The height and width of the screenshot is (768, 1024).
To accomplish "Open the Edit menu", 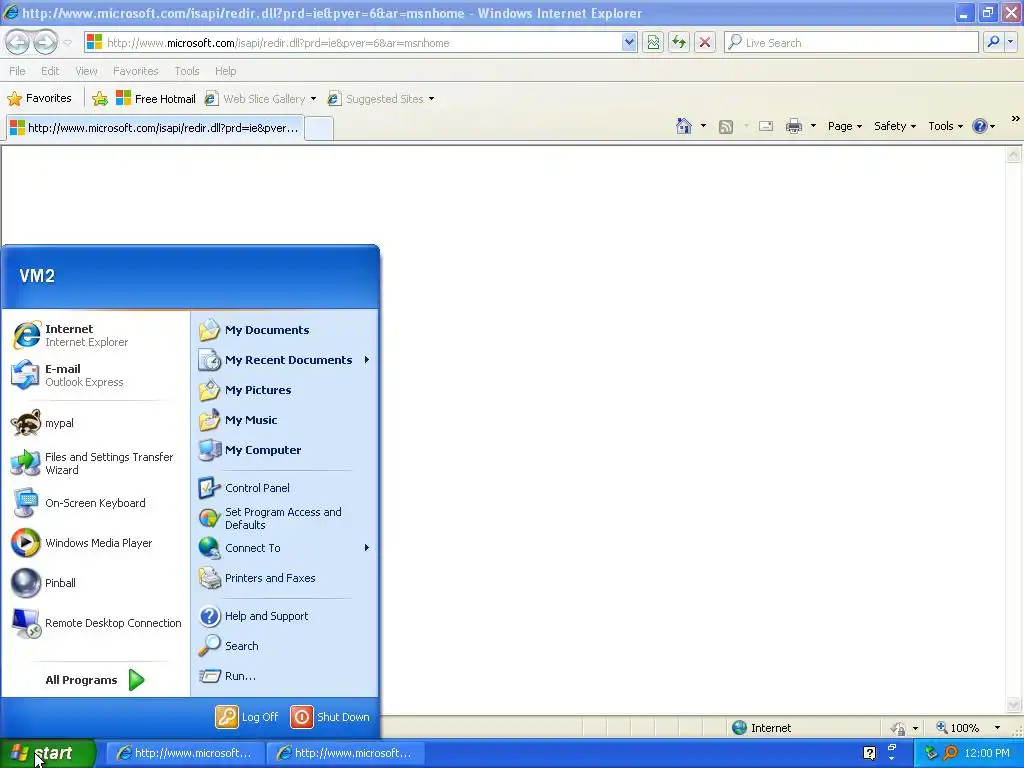I will [x=50, y=71].
